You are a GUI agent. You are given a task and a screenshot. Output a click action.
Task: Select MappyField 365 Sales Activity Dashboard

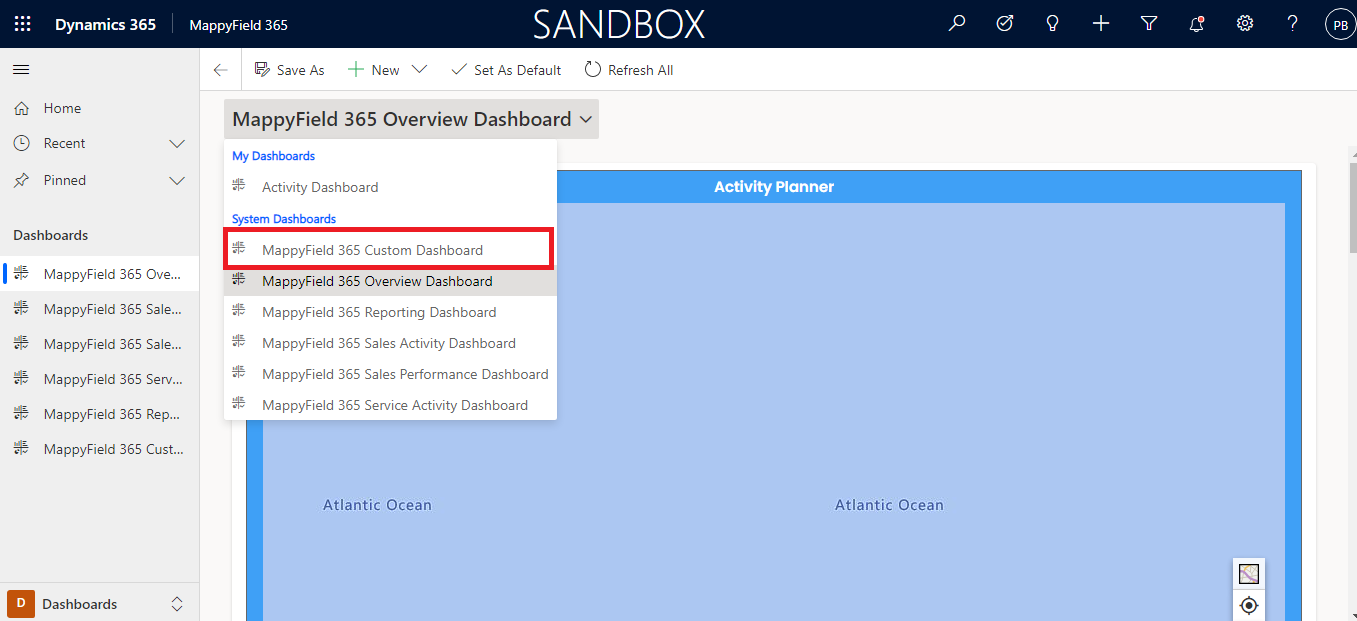390,343
